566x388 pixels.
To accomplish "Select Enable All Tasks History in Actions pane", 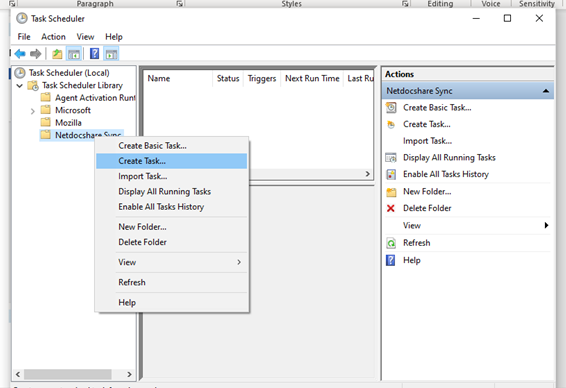I will click(x=446, y=174).
